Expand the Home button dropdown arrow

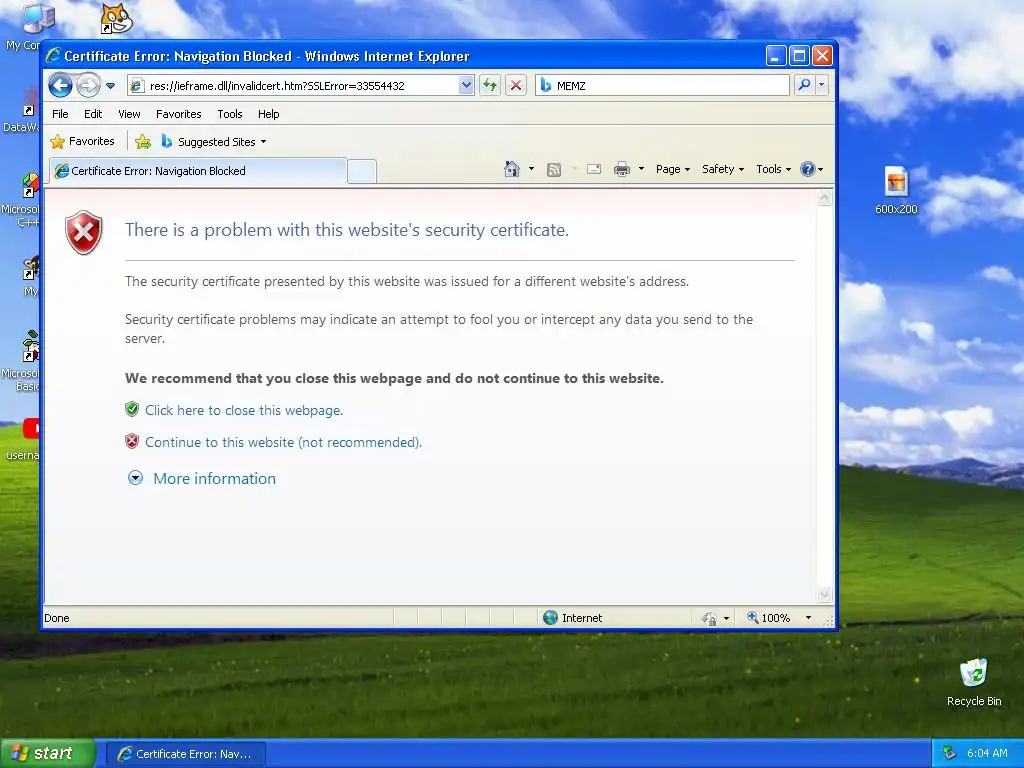tap(531, 169)
